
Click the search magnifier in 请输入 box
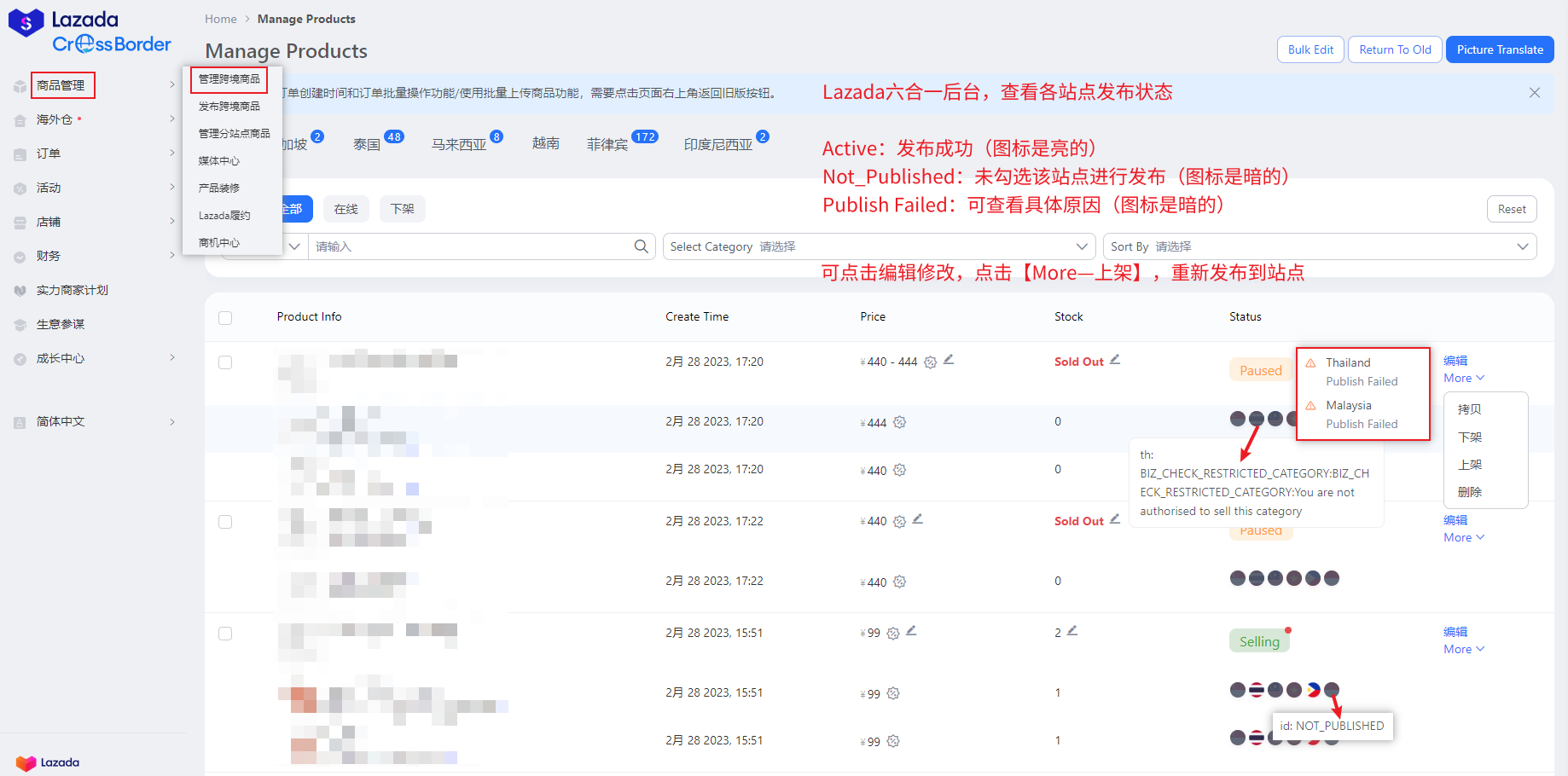click(x=641, y=246)
